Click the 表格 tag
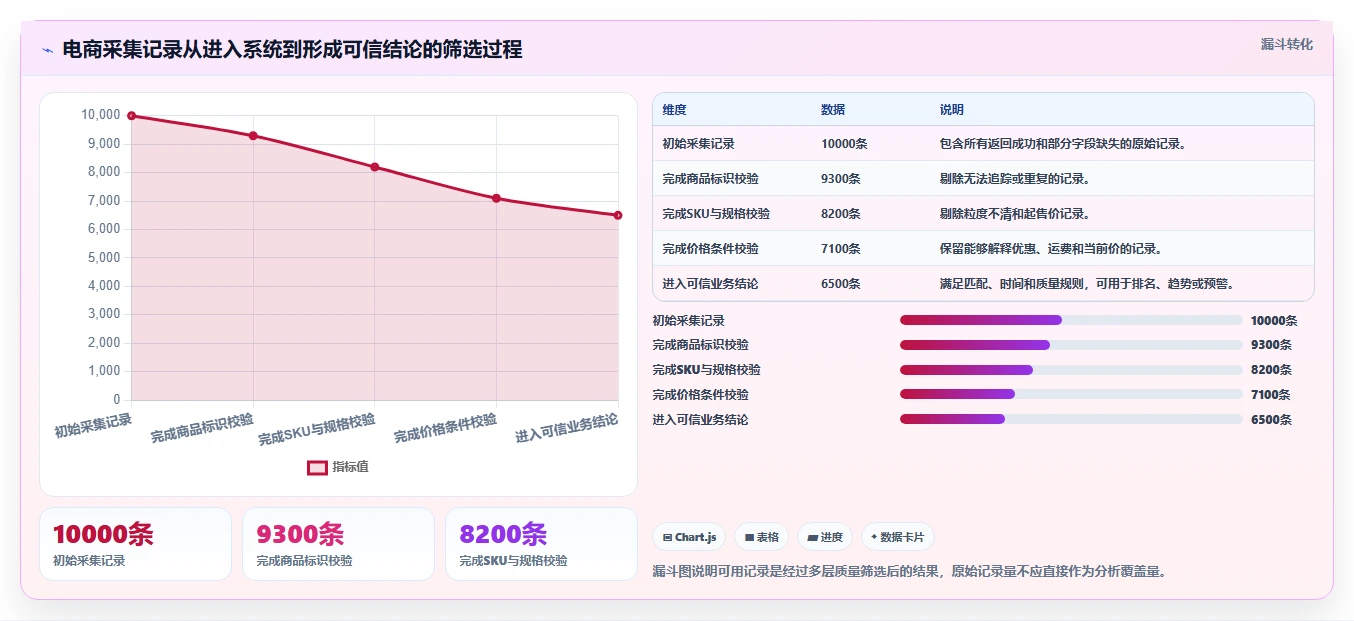Viewport: 1354px width, 621px height. pos(762,537)
